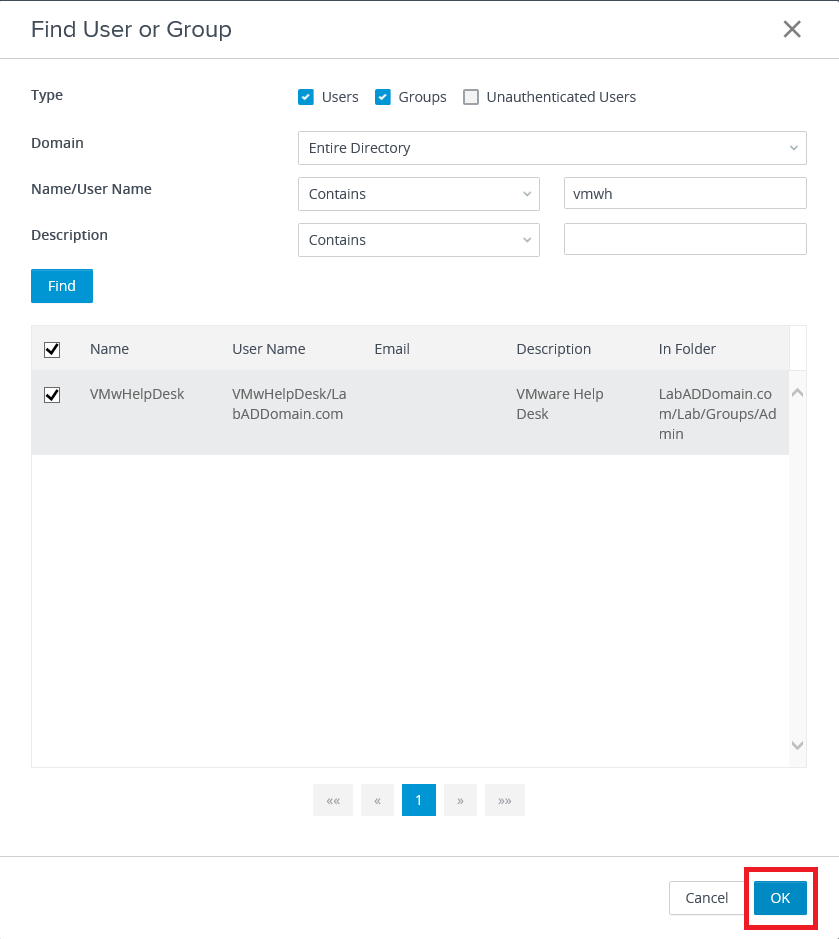Uncheck the Users type checkbox

[306, 97]
